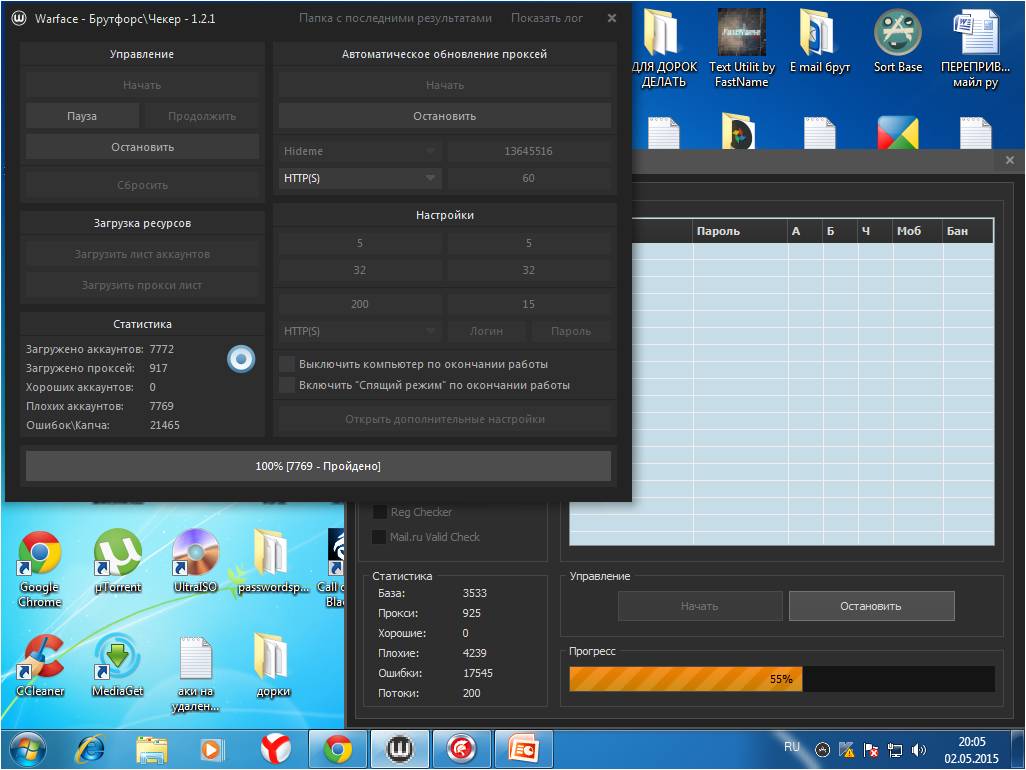Click Загрузить прокси лист button
Screen dimensions: 1026x770
pyautogui.click(x=143, y=285)
